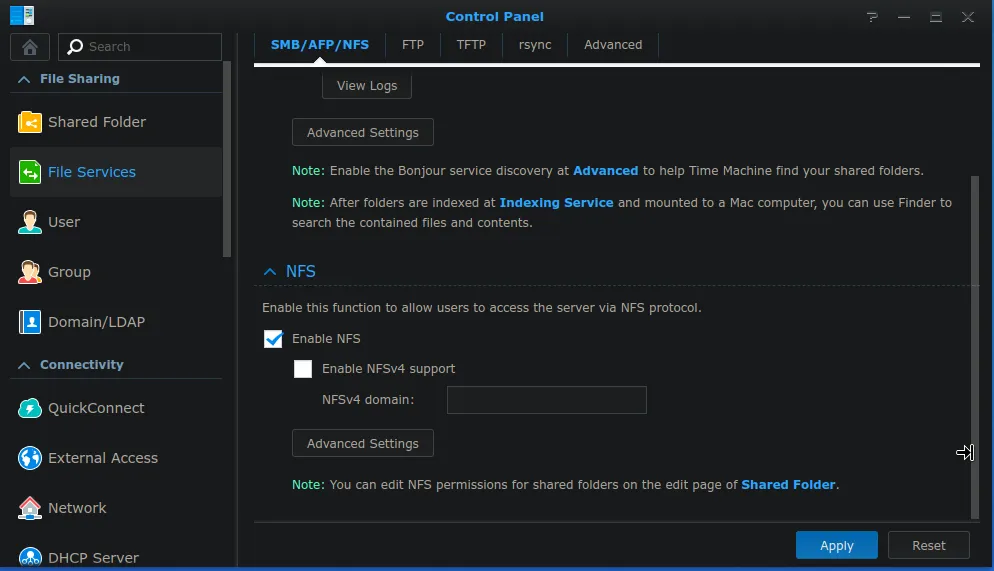
Task: Click the Connectivity heading text
Action: [82, 365]
